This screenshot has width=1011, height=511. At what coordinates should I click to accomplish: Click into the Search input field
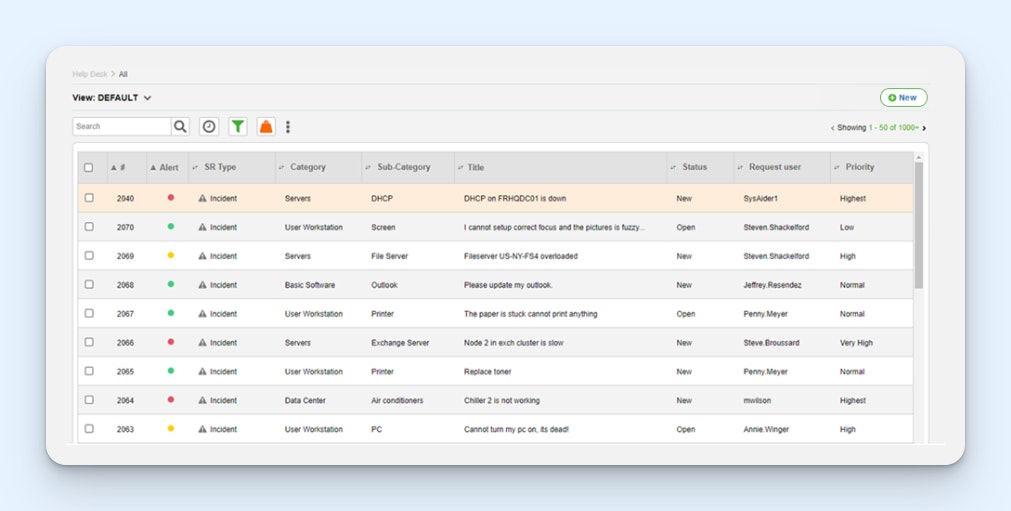[121, 127]
